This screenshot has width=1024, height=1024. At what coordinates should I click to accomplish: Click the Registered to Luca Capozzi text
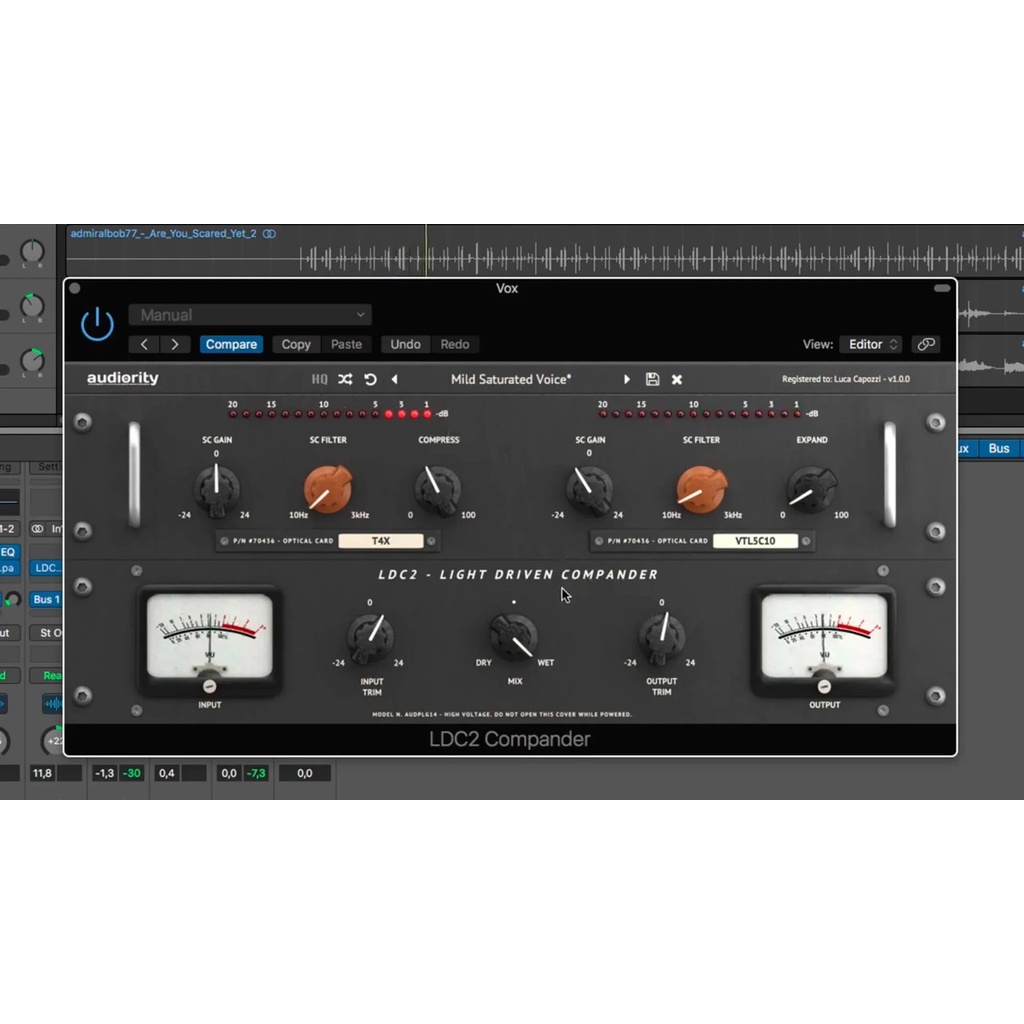coord(845,379)
